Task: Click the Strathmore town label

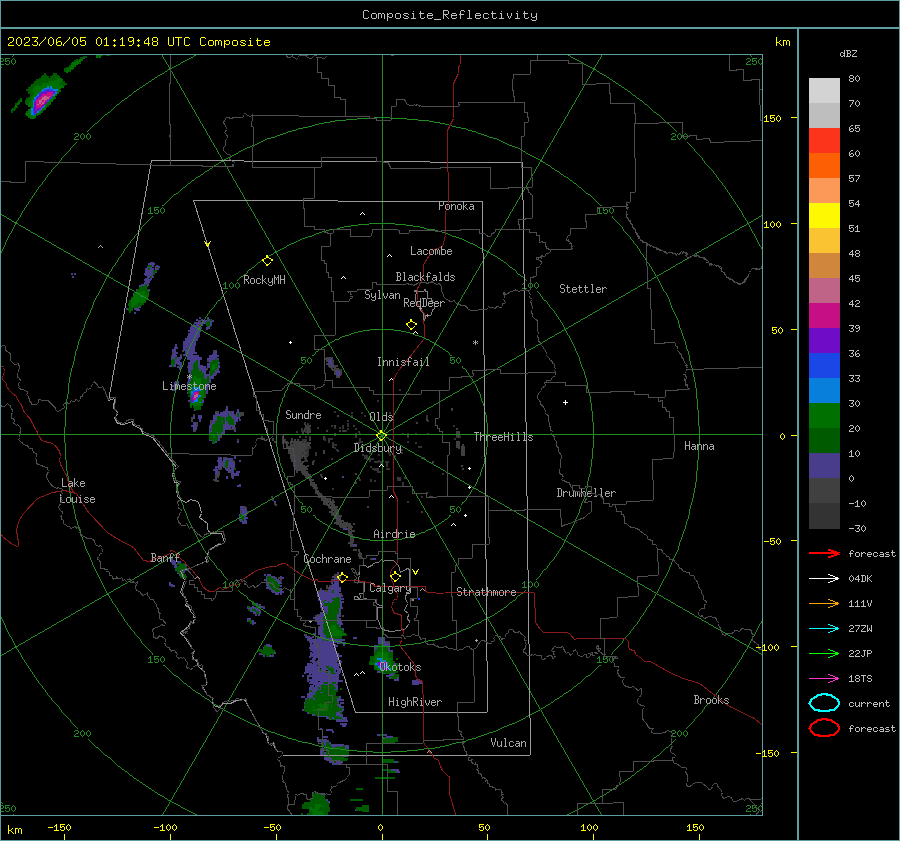Action: [x=486, y=592]
